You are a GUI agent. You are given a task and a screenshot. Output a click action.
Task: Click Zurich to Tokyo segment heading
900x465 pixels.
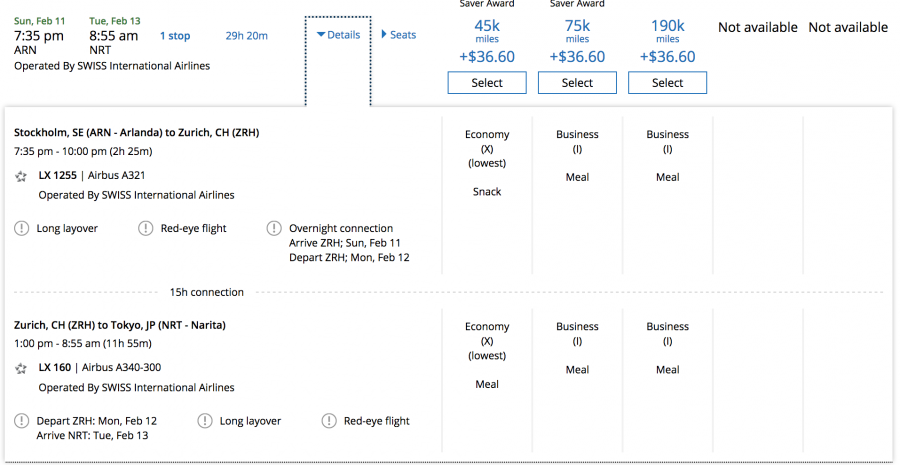click(x=120, y=325)
